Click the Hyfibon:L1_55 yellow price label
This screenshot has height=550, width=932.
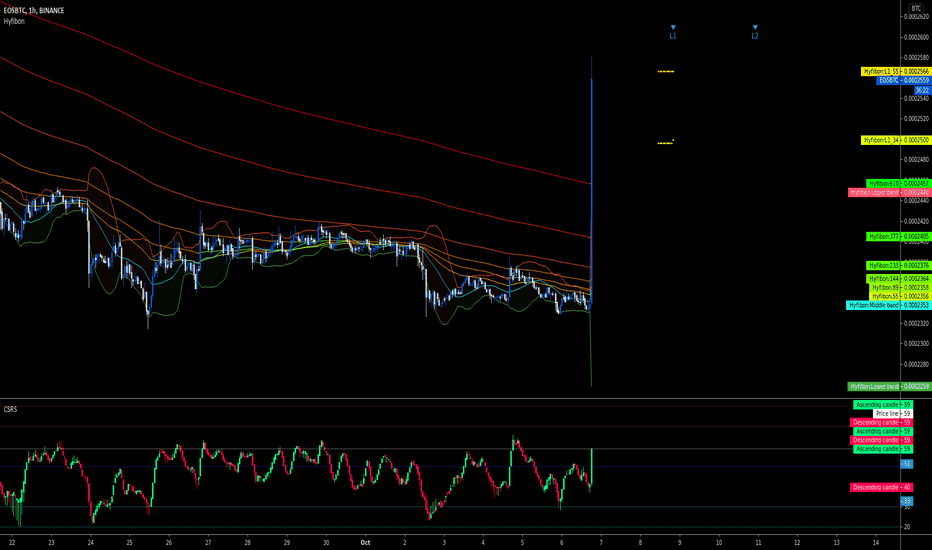[x=895, y=71]
